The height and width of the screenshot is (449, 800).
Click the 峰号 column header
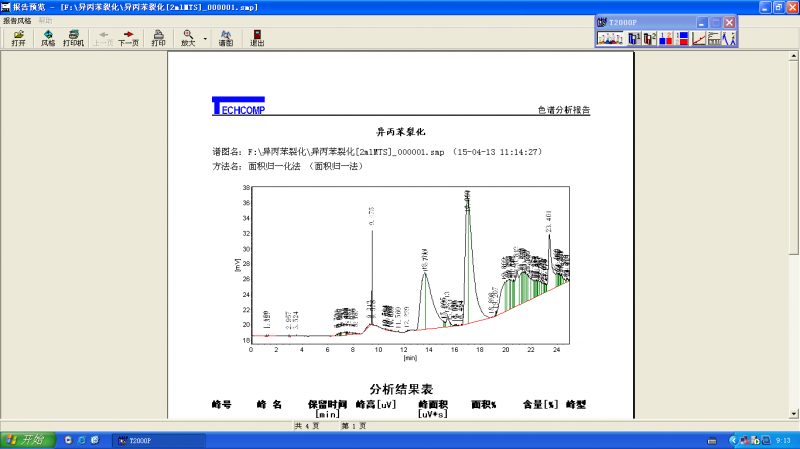point(221,405)
